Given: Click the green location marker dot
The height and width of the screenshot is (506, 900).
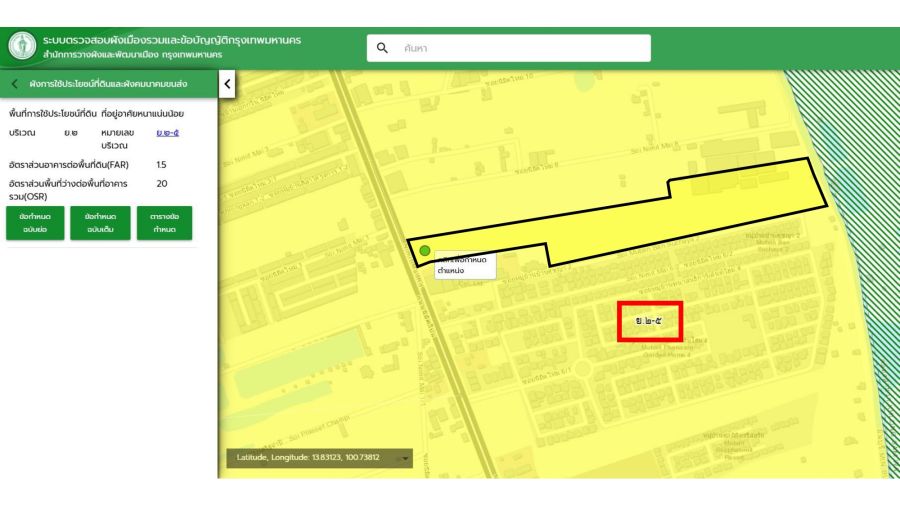Looking at the screenshot, I should (425, 250).
